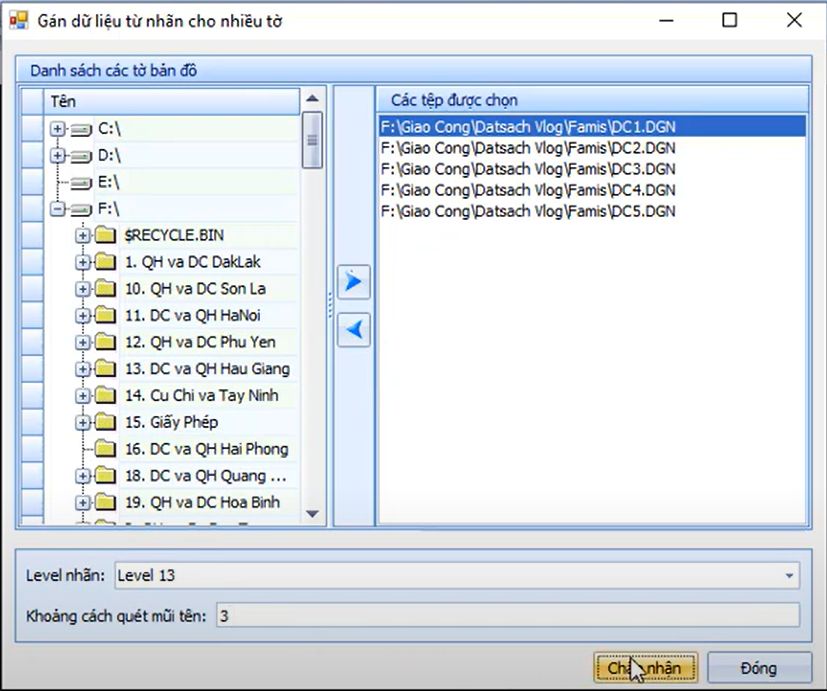Image resolution: width=827 pixels, height=691 pixels.
Task: Collapse the F:\ drive node
Action: 57,209
